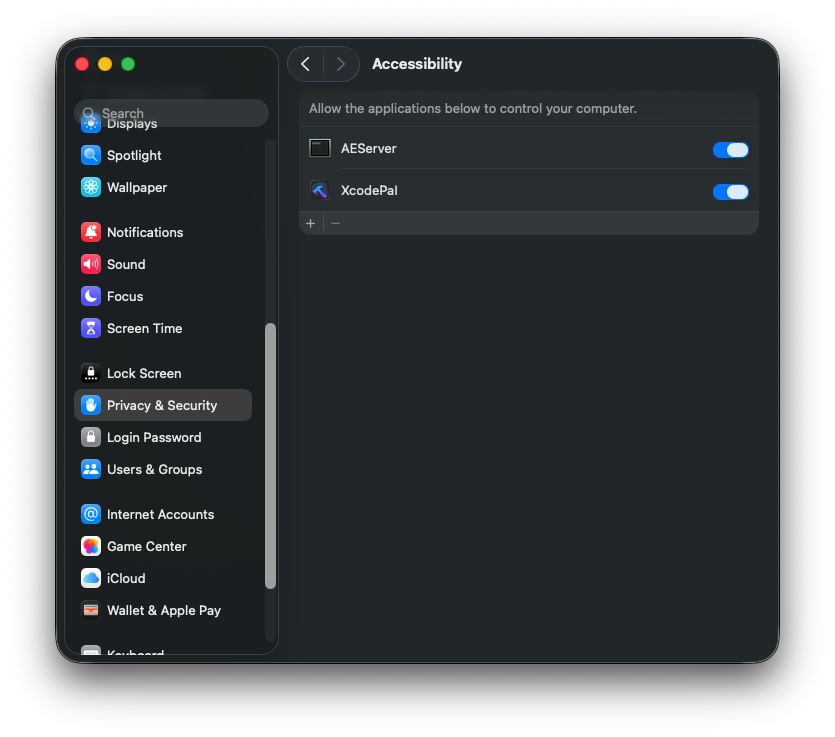This screenshot has width=835, height=737.
Task: Click the Game Center icon
Action: [x=91, y=546]
